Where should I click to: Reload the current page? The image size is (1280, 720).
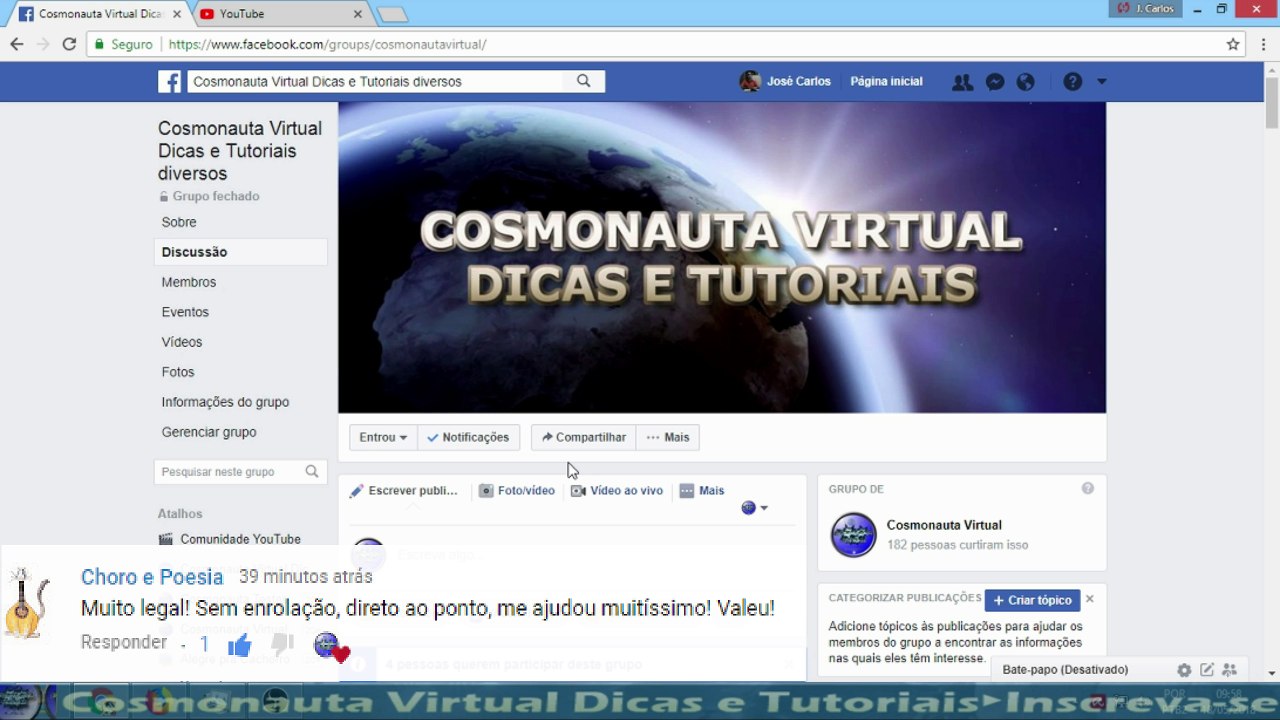pos(69,44)
